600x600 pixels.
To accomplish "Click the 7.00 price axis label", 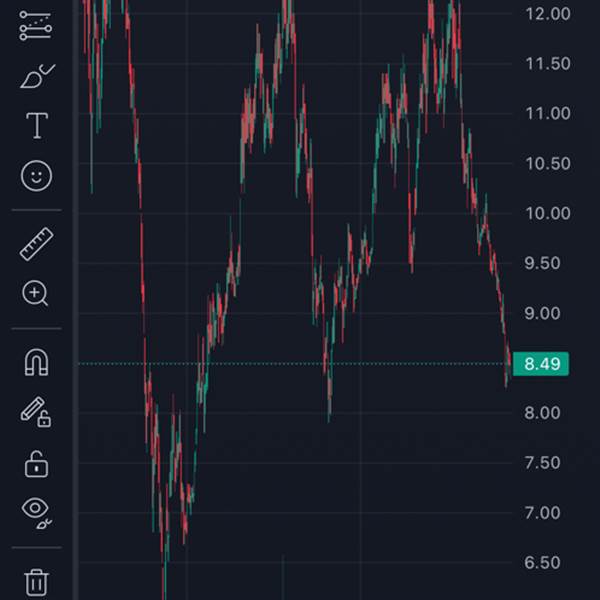I will click(x=542, y=513).
